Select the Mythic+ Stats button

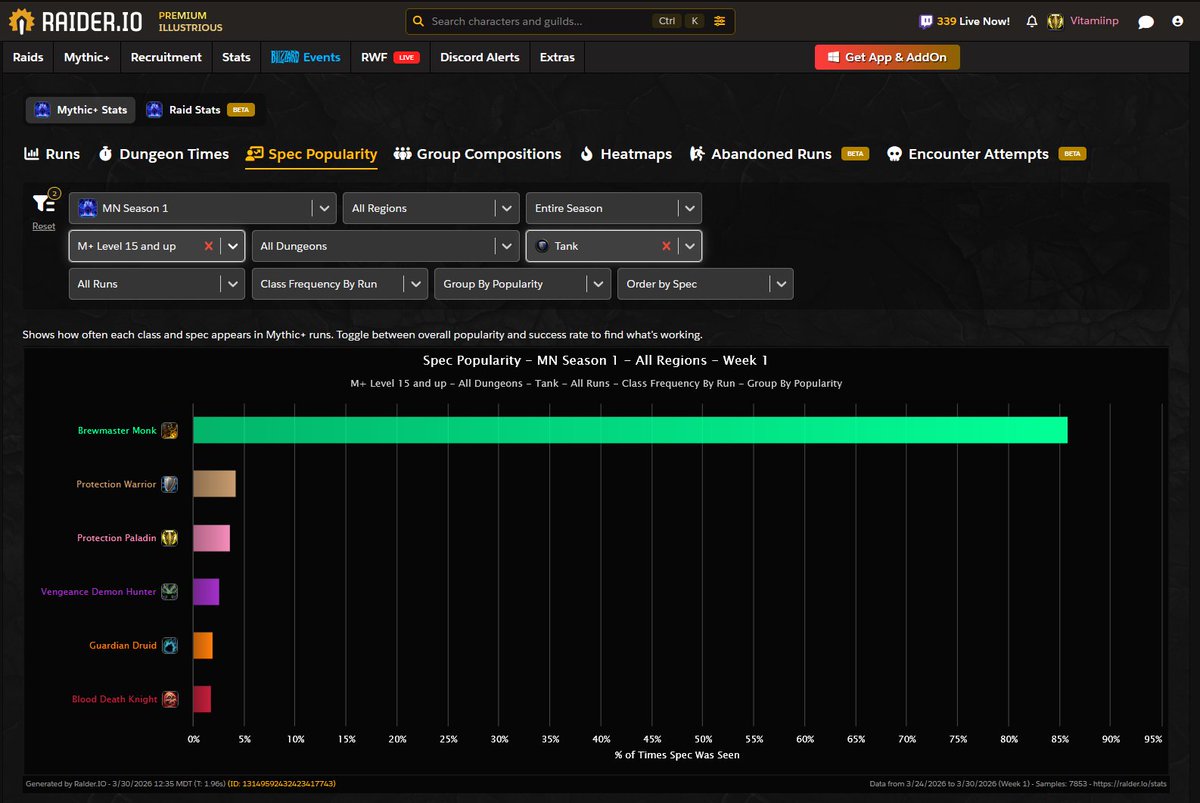pos(81,110)
